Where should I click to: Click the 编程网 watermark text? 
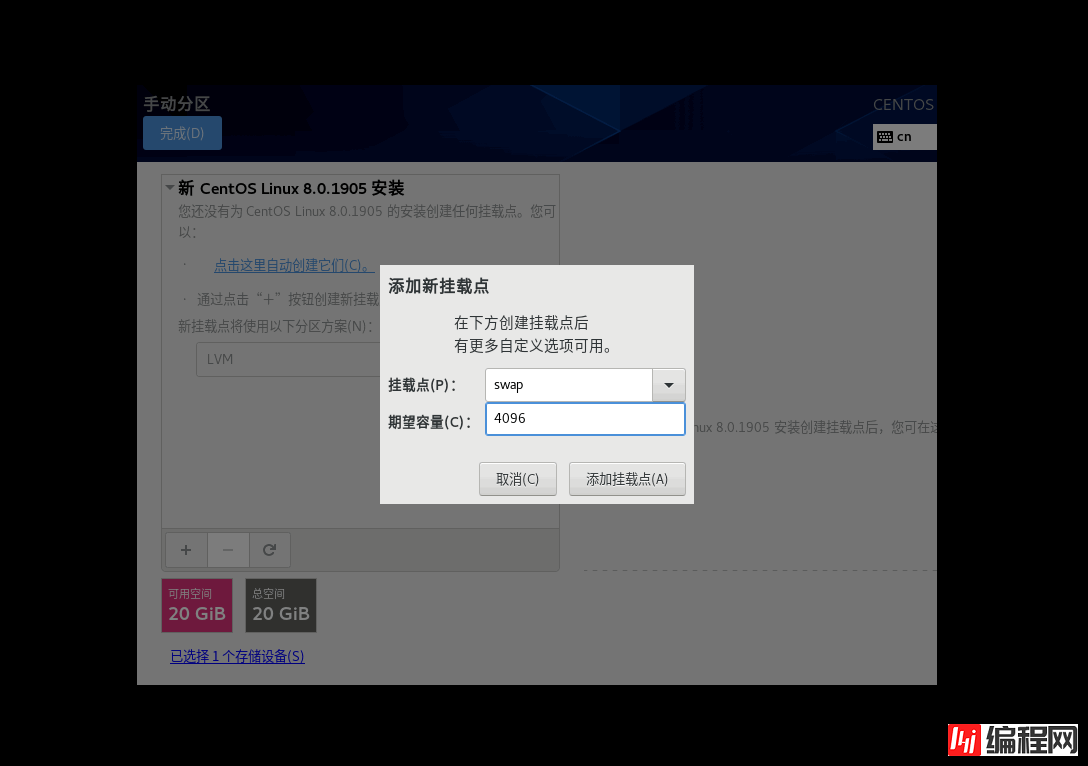click(1031, 741)
